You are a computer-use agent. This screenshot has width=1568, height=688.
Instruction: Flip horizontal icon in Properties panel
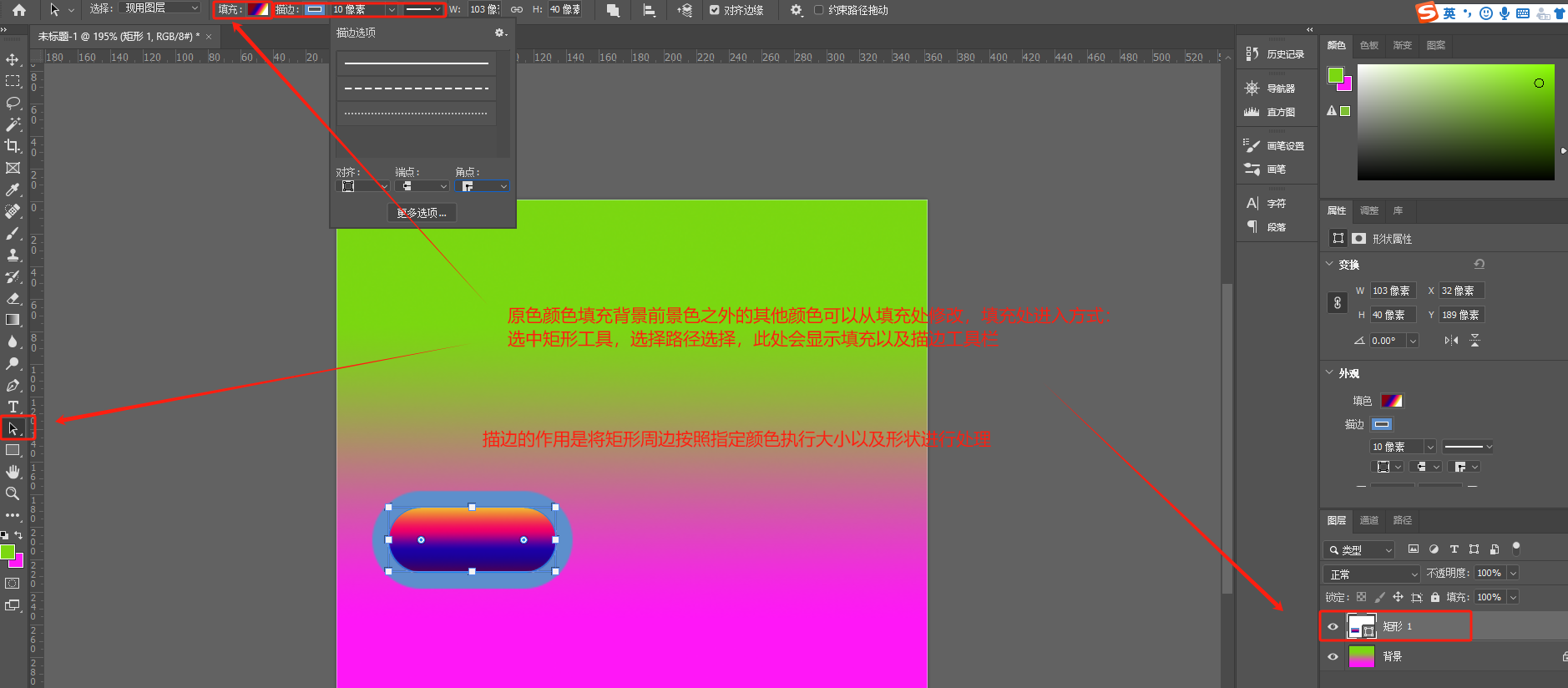tap(1452, 340)
